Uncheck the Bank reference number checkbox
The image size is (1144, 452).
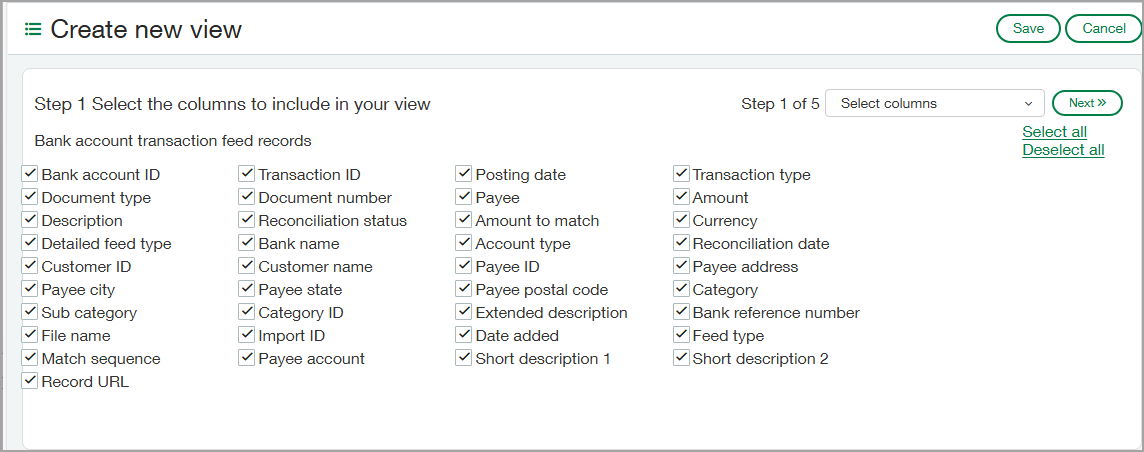tap(681, 312)
